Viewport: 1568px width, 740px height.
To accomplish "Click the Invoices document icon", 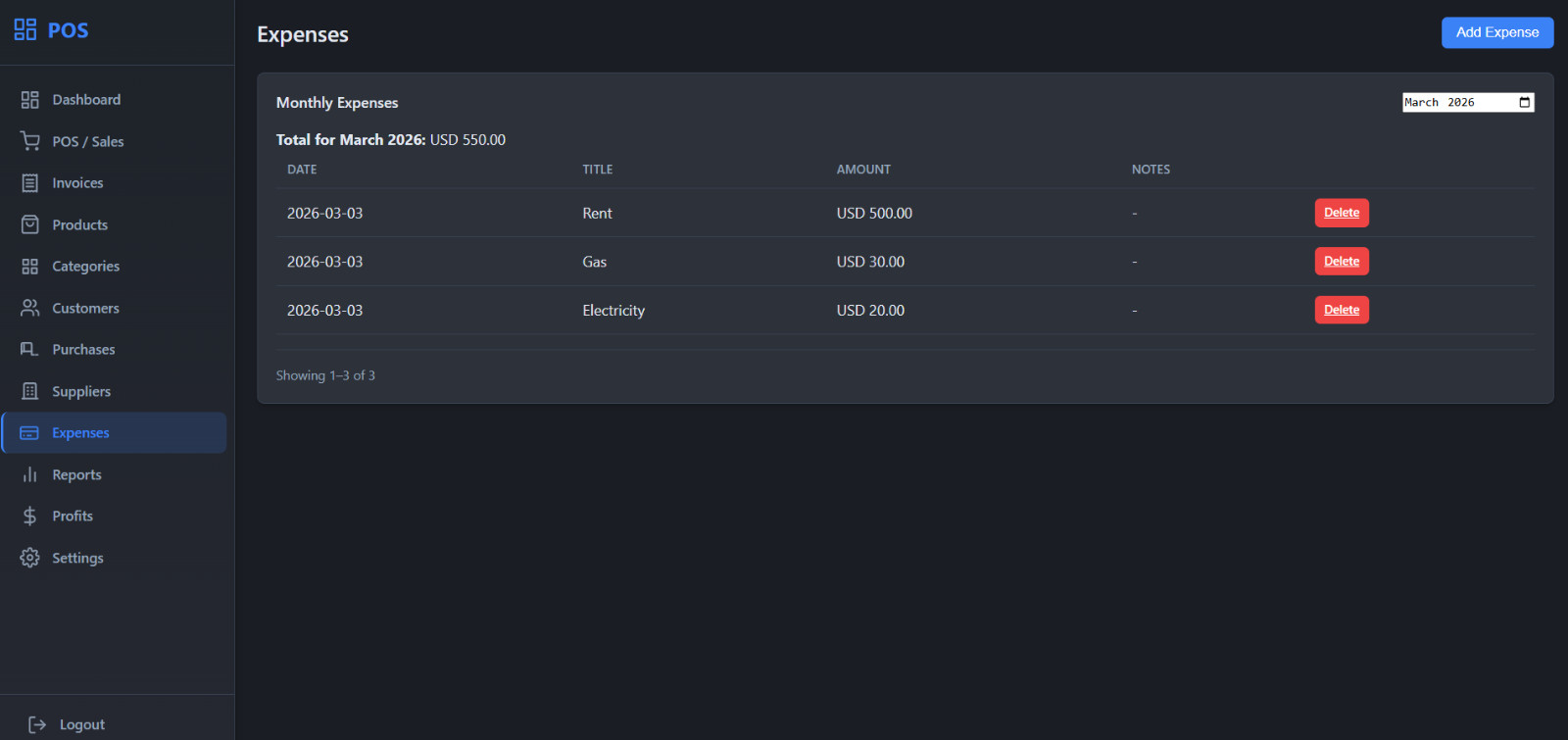I will [x=30, y=183].
